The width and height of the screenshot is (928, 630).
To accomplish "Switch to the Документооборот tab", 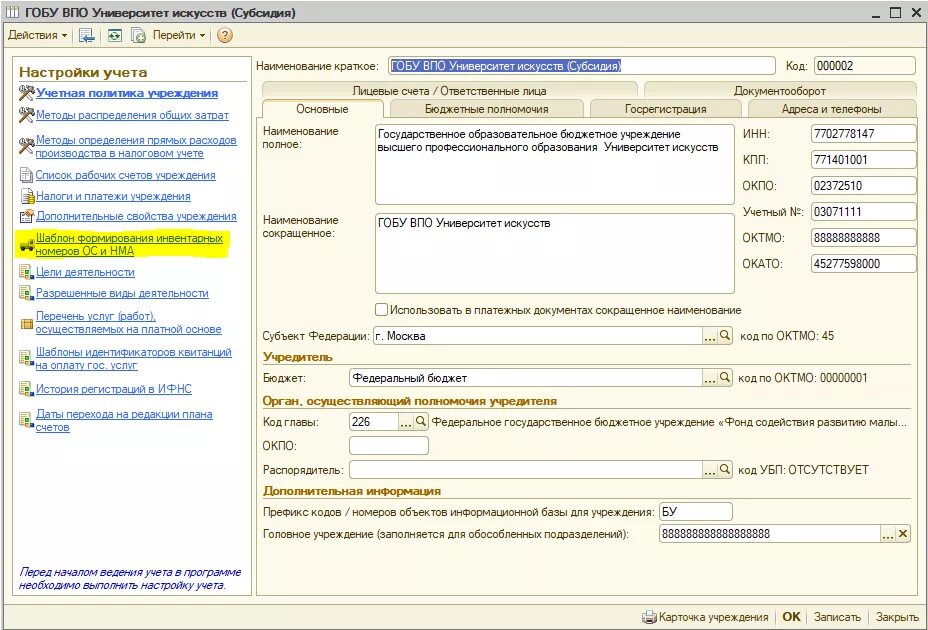I will 779,91.
